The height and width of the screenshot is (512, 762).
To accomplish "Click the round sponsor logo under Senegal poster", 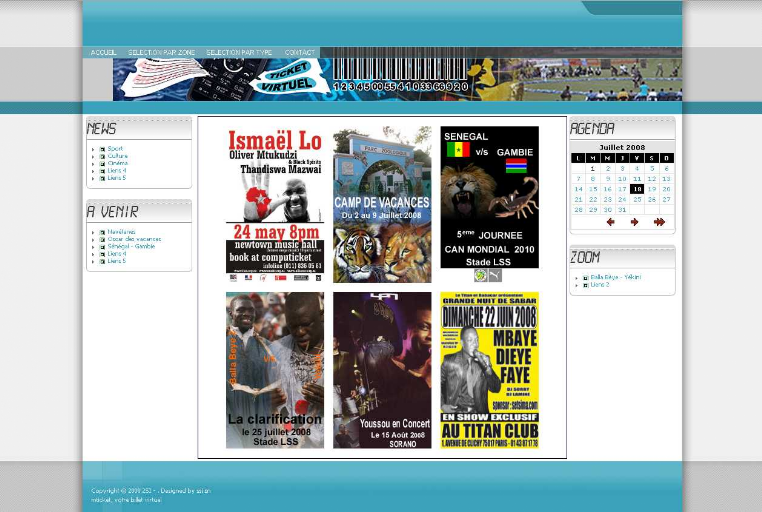I will point(481,275).
